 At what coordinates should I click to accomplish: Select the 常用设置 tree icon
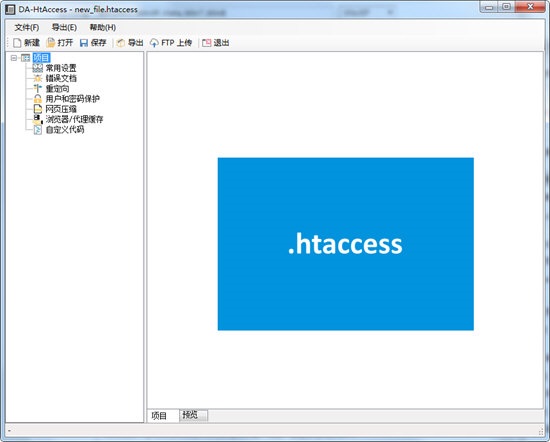pyautogui.click(x=38, y=68)
